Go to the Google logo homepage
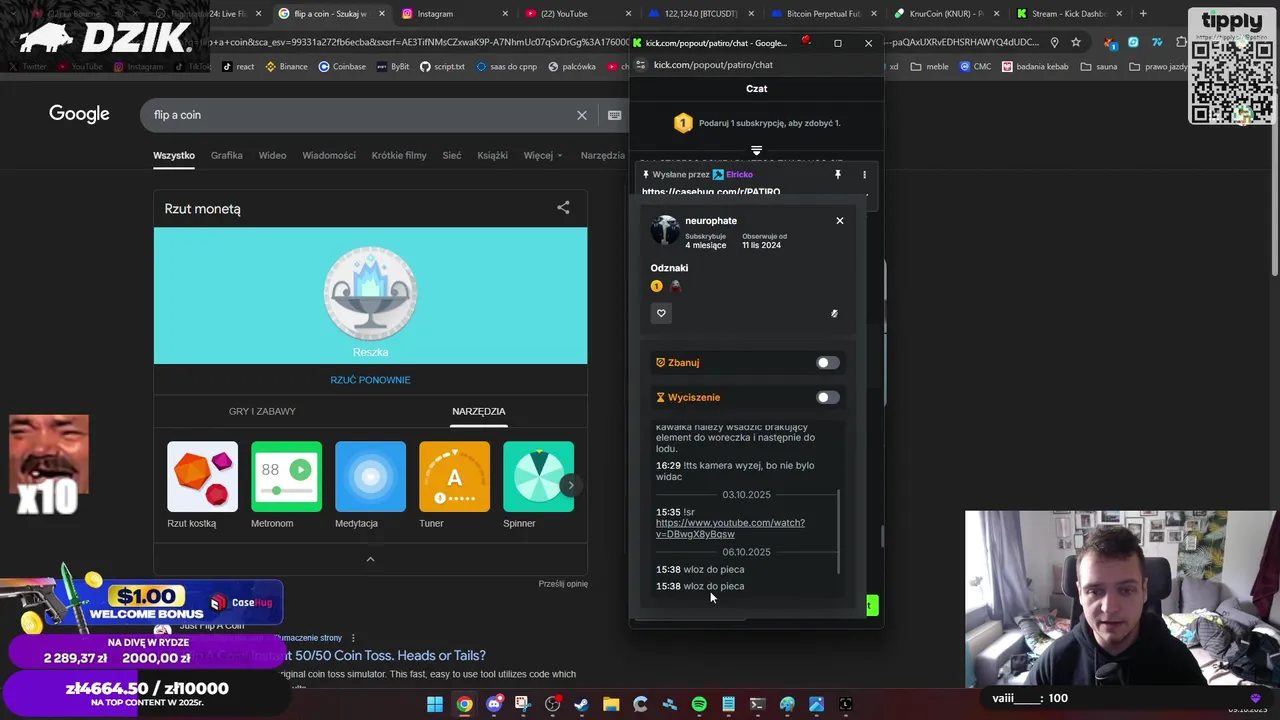Image resolution: width=1280 pixels, height=720 pixels. click(x=79, y=114)
